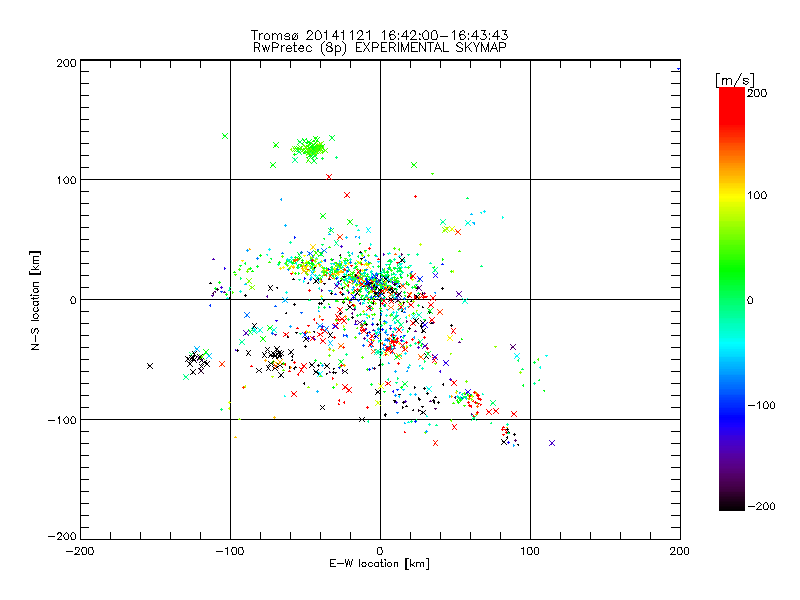Click the dense green marker cluster near top
This screenshot has width=800, height=600.
click(x=310, y=148)
